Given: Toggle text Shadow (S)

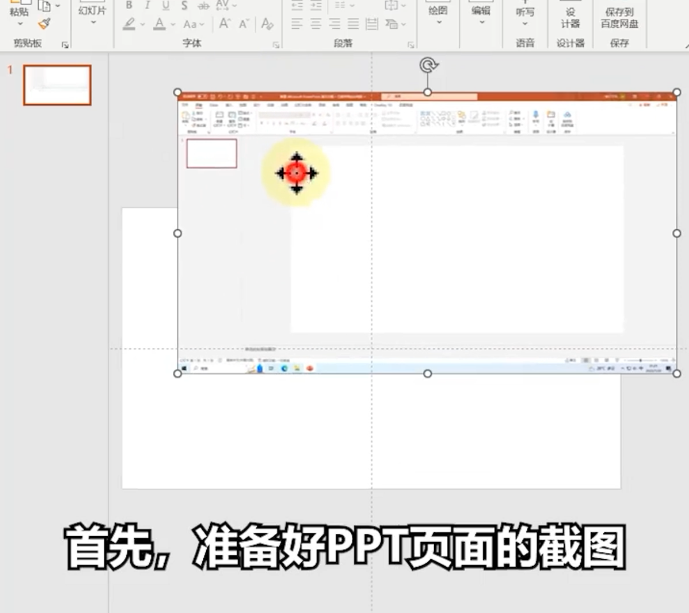Looking at the screenshot, I should (x=184, y=5).
